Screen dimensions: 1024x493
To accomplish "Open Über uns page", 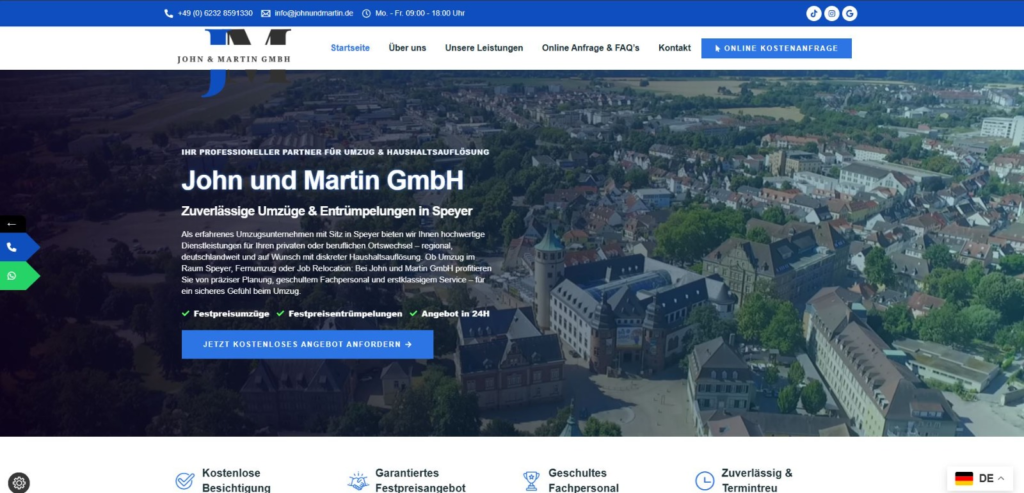I will point(407,48).
